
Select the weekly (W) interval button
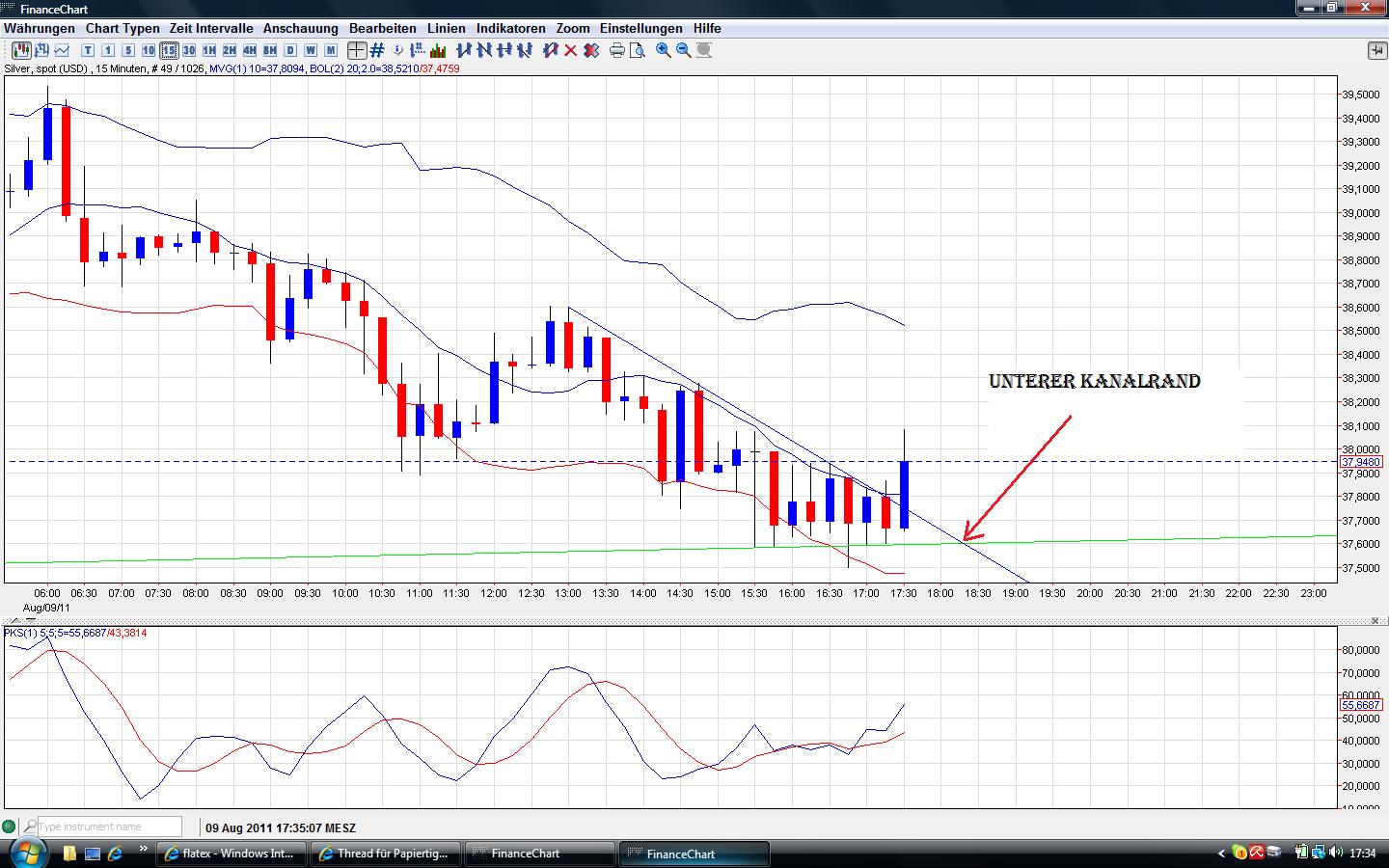pos(311,50)
